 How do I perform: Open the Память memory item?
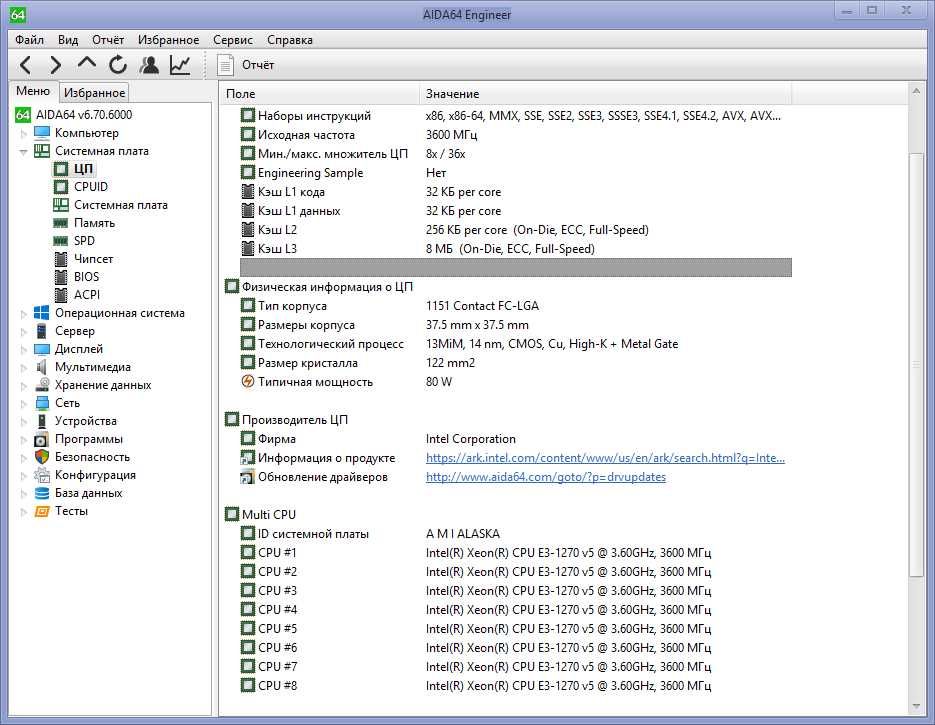(x=84, y=222)
